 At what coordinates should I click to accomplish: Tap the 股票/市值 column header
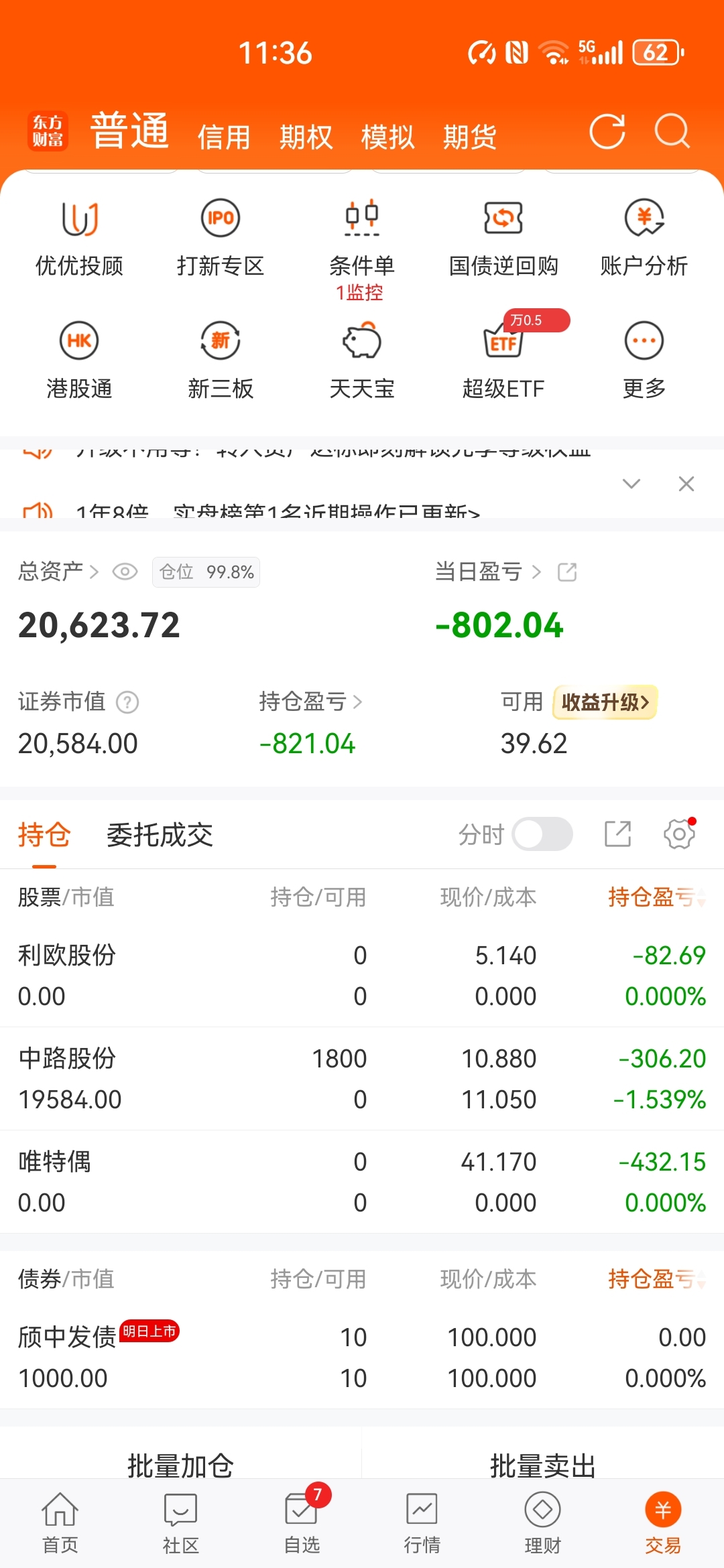(66, 897)
